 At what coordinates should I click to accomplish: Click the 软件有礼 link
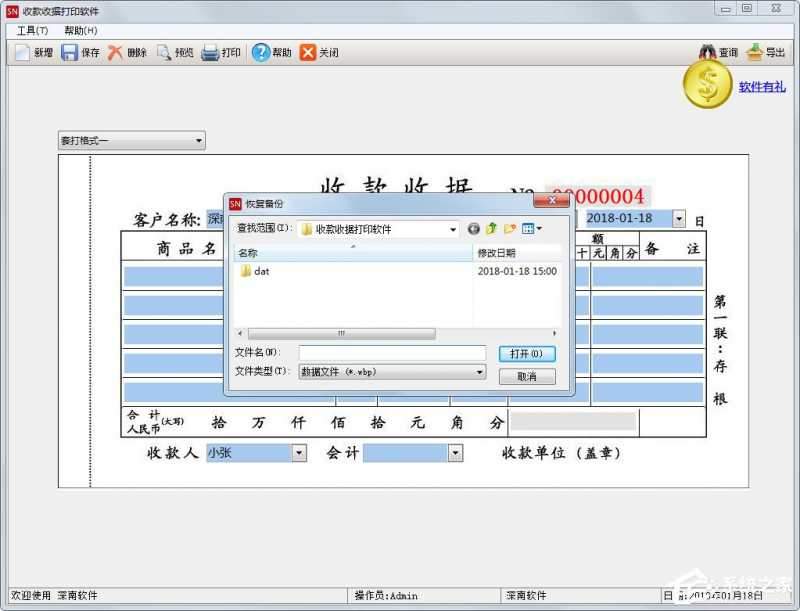click(762, 87)
